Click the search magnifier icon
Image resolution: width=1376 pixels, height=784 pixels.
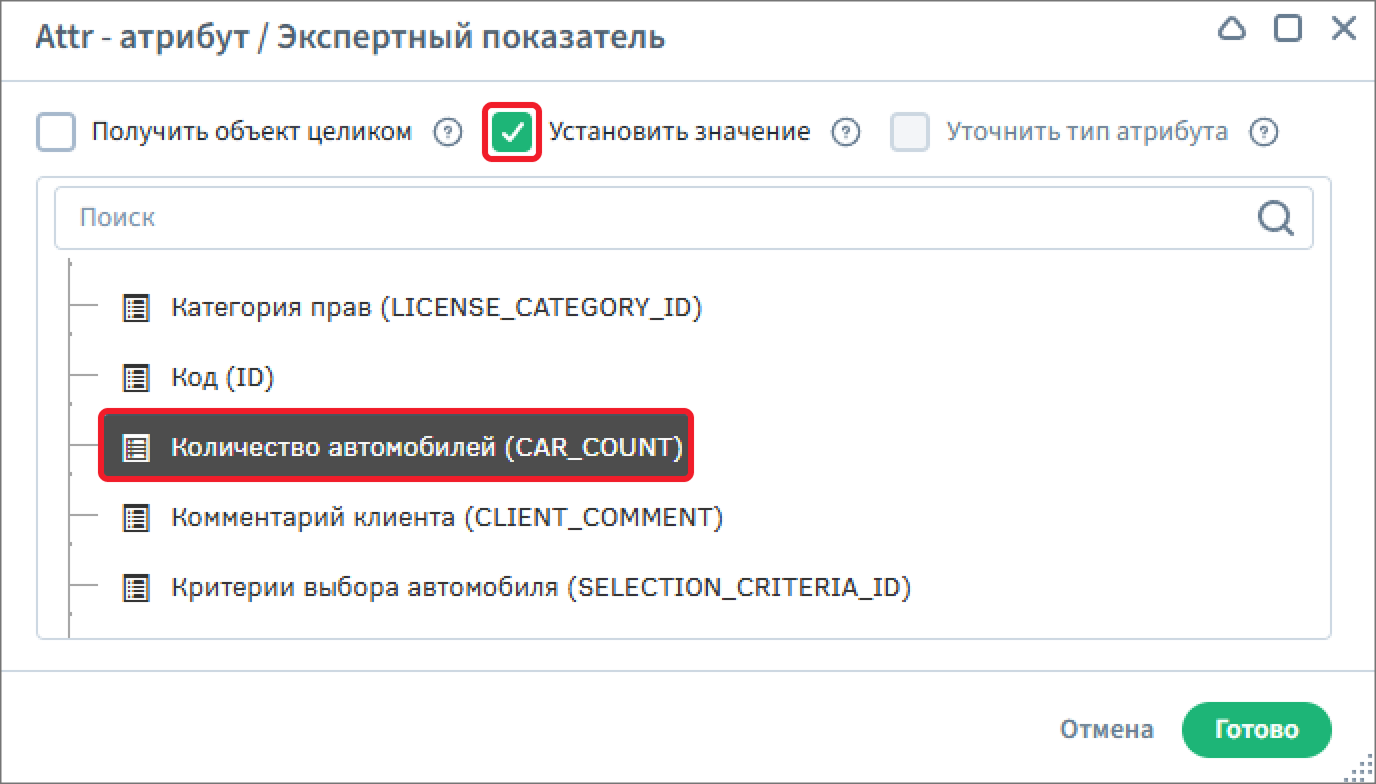[1276, 217]
